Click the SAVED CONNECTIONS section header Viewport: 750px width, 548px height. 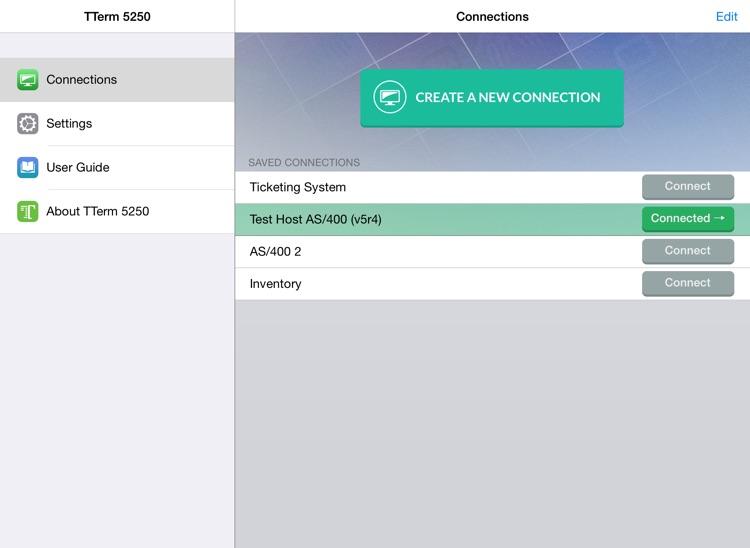304,163
